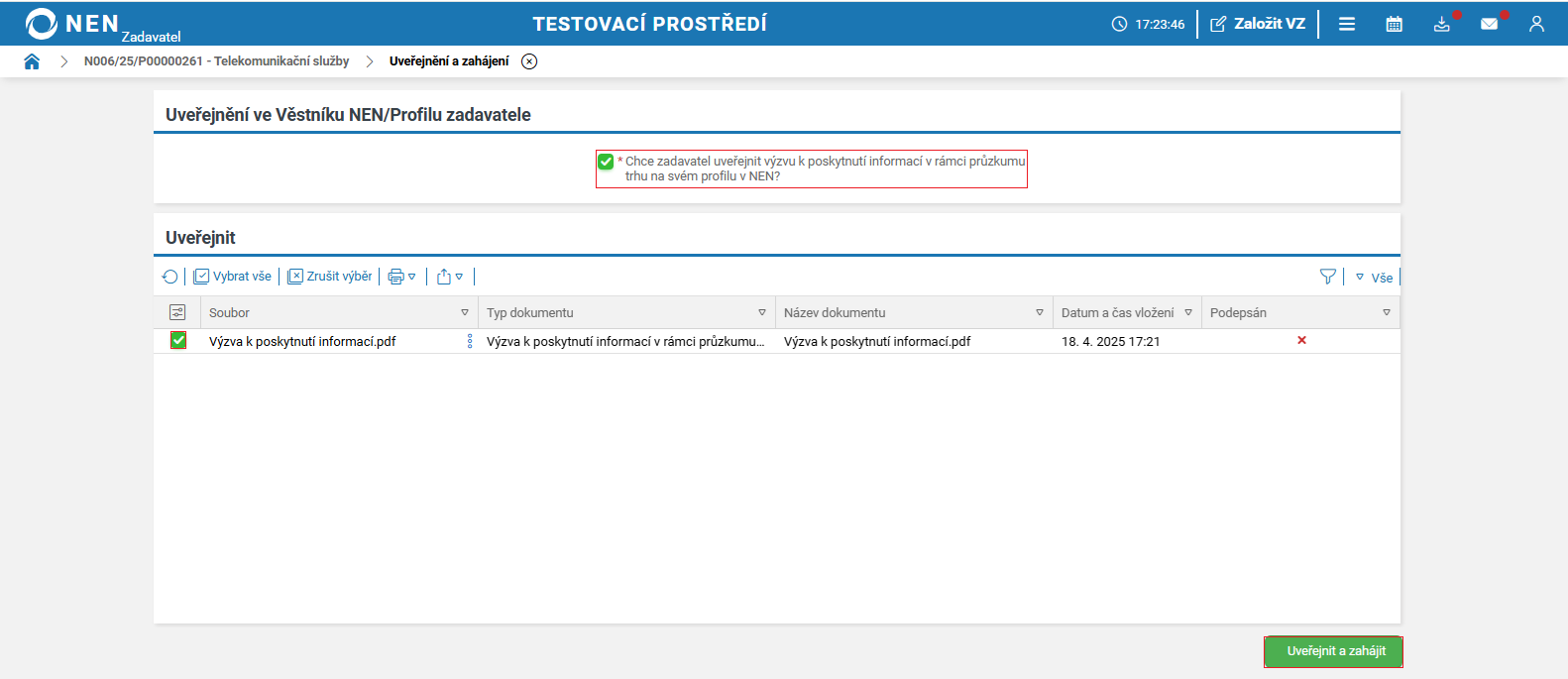Uncheck the Výzva k poskytnutí informací.pdf row

(x=178, y=341)
